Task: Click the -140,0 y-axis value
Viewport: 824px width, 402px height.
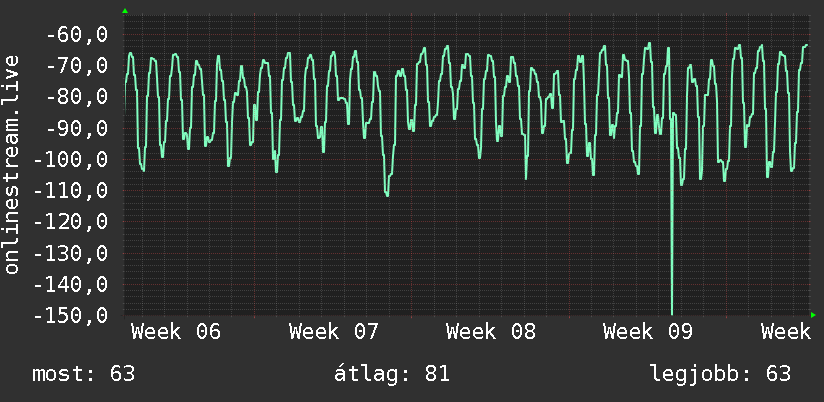Action: pyautogui.click(x=70, y=285)
